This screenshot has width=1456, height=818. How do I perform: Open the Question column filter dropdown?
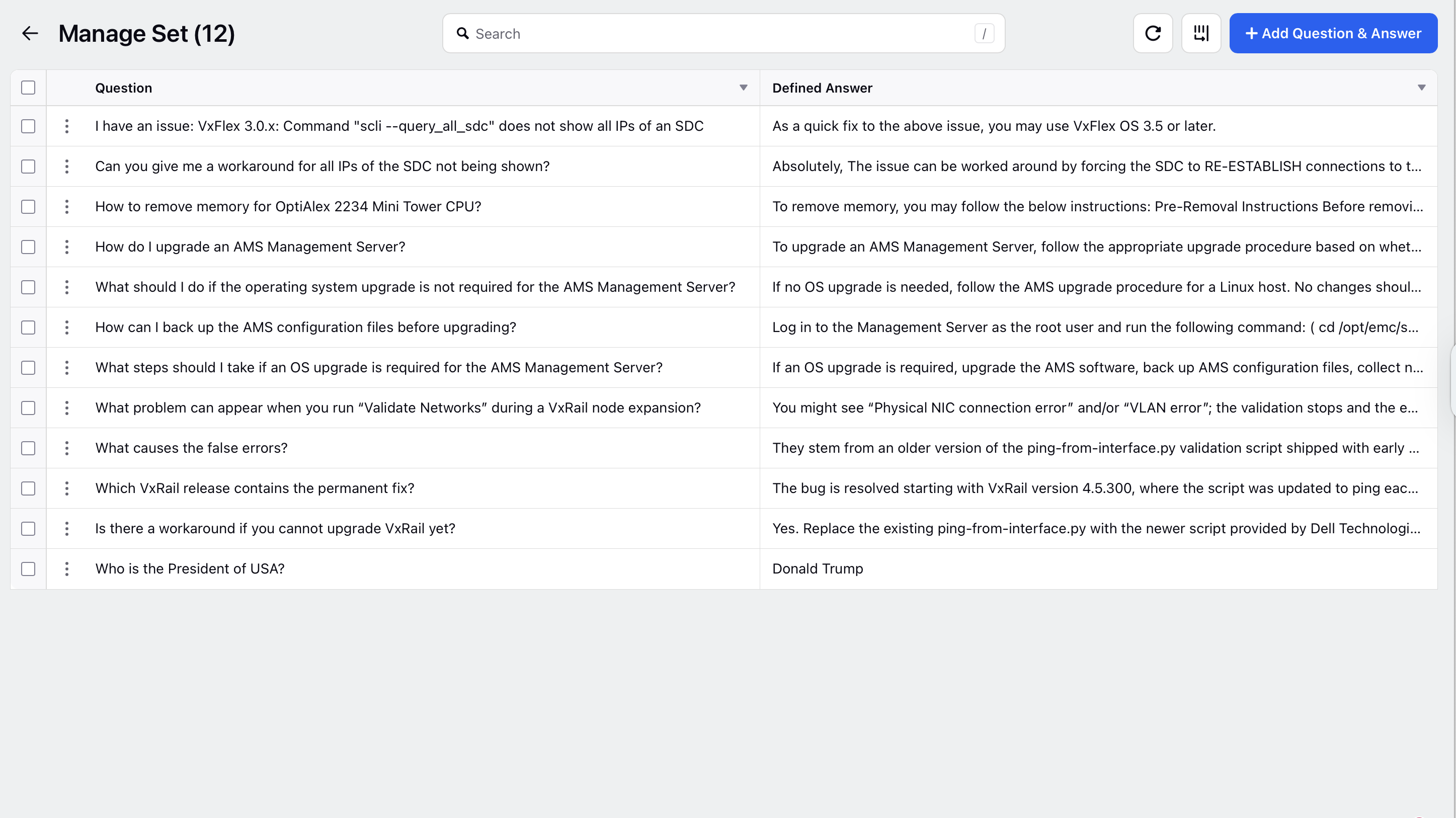tap(743, 88)
